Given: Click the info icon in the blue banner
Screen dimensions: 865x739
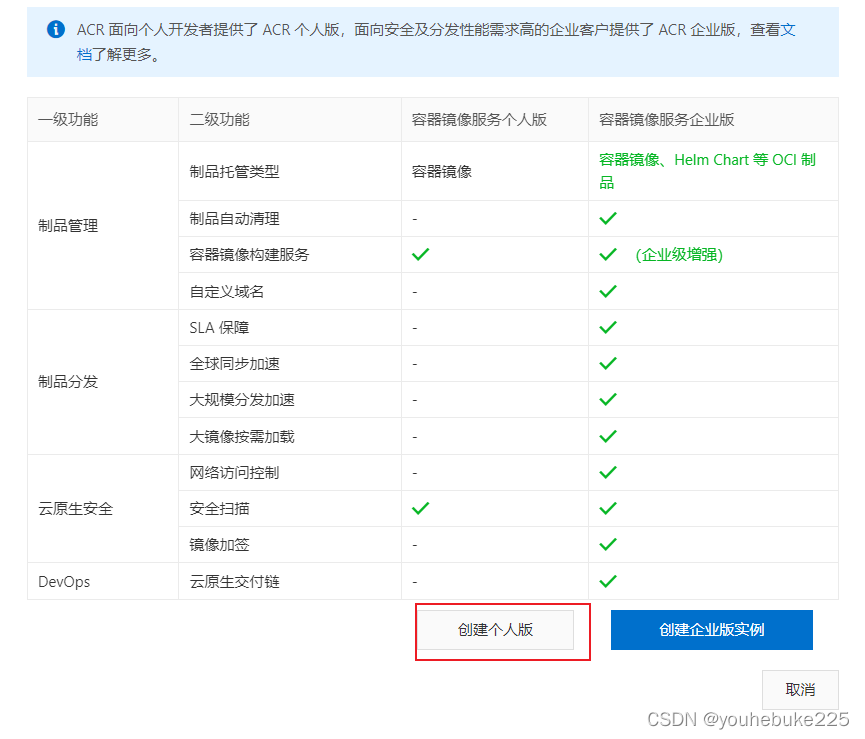Looking at the screenshot, I should 56,29.
